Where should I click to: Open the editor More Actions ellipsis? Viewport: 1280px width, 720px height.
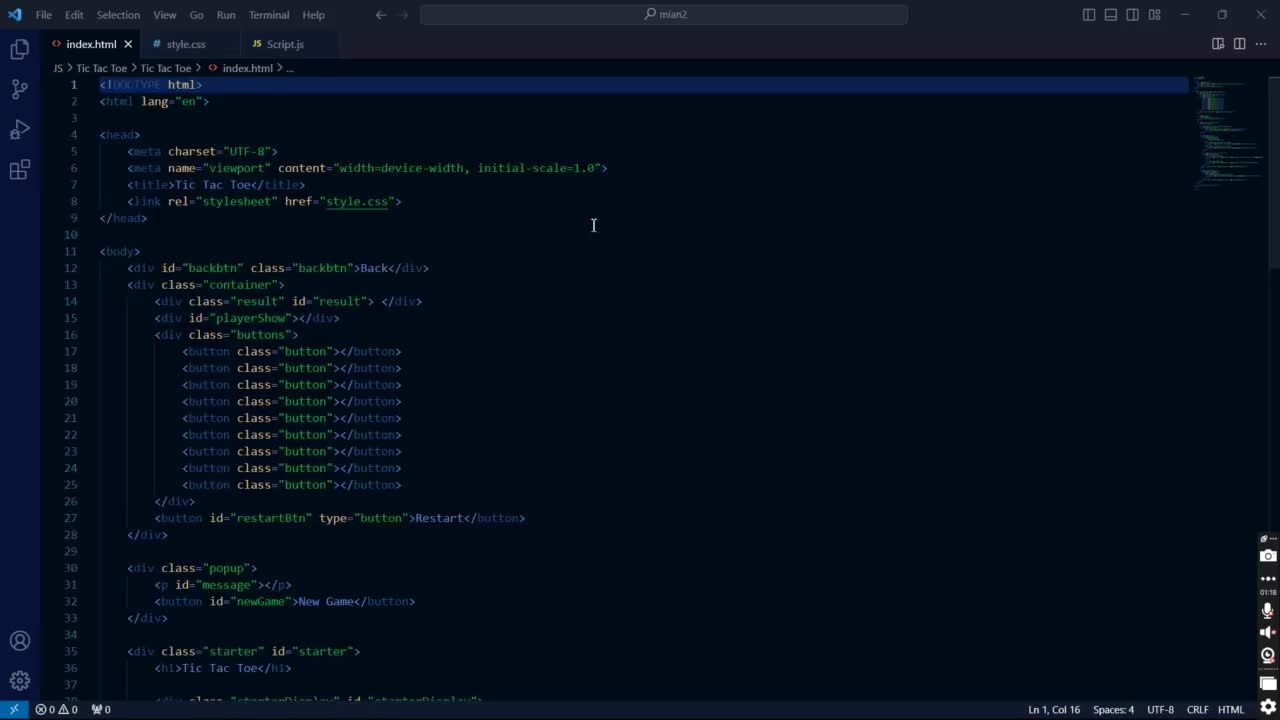(1261, 44)
